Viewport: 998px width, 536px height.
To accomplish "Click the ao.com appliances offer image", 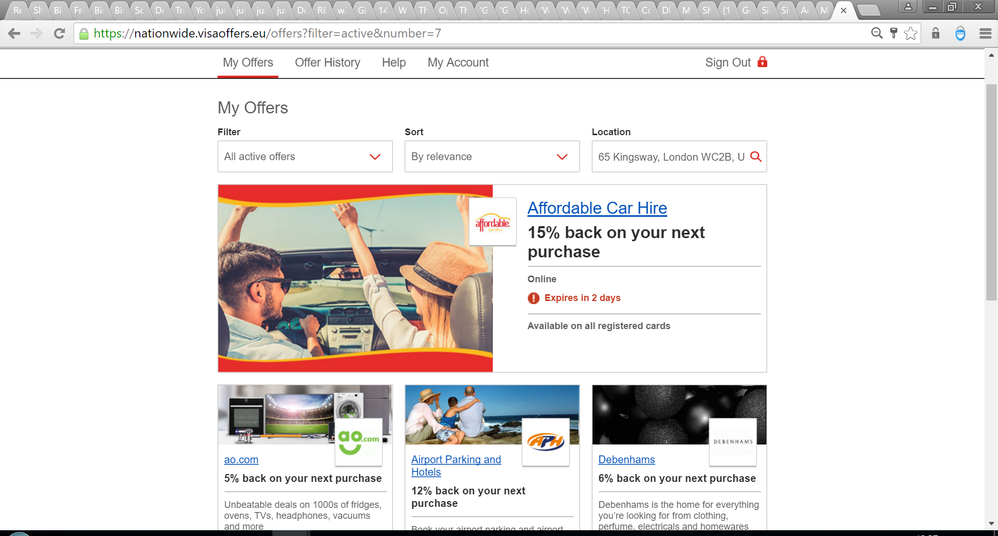I will pos(305,414).
